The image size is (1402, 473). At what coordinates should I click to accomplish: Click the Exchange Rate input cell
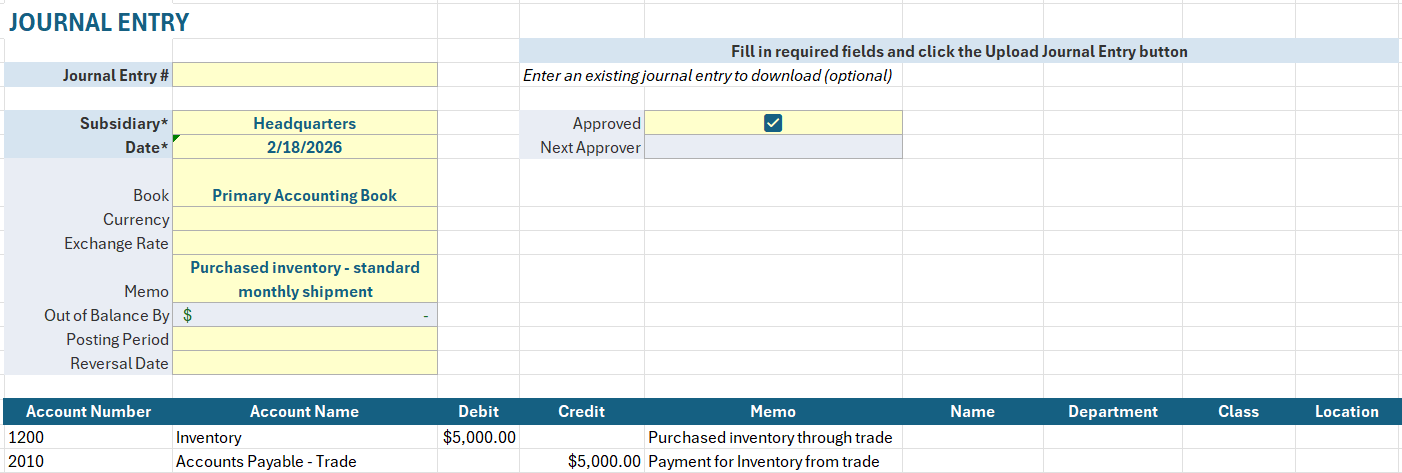[x=305, y=243]
